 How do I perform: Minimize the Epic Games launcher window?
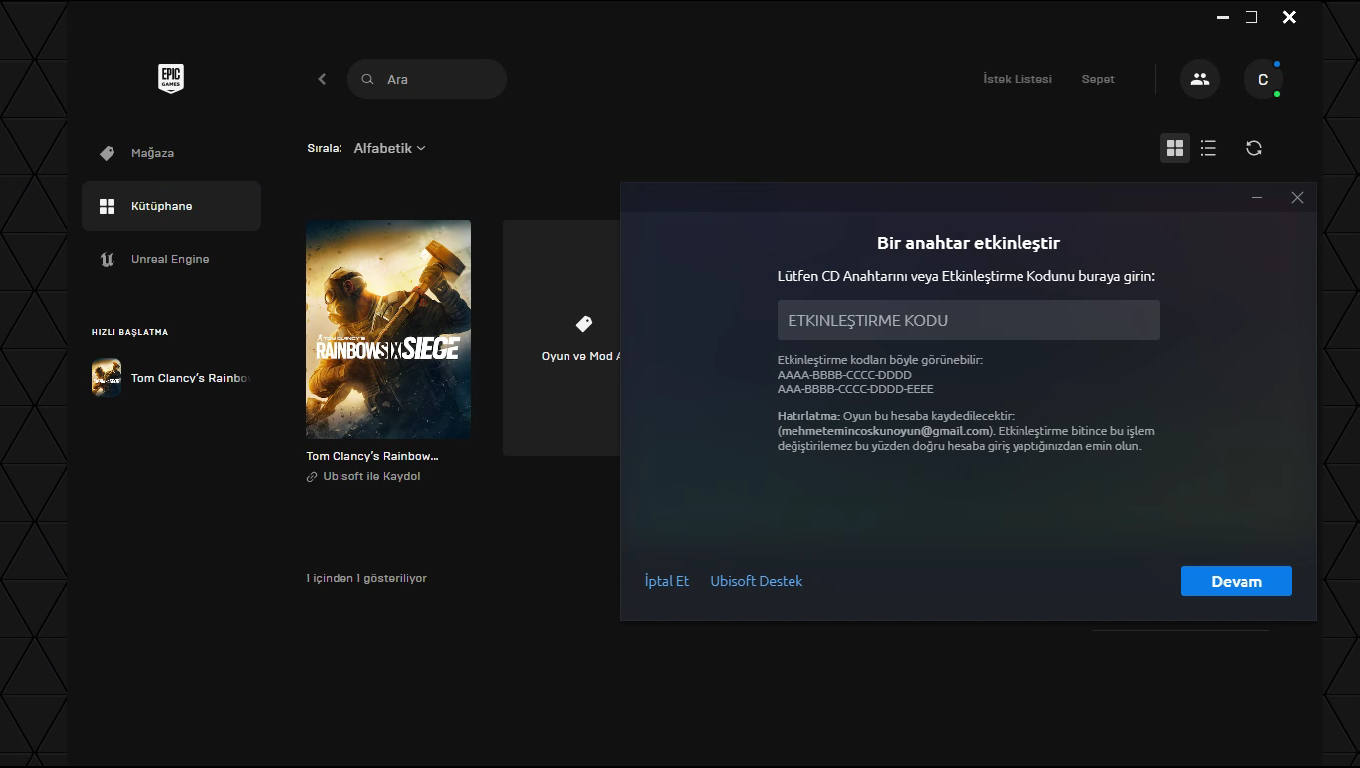1222,17
